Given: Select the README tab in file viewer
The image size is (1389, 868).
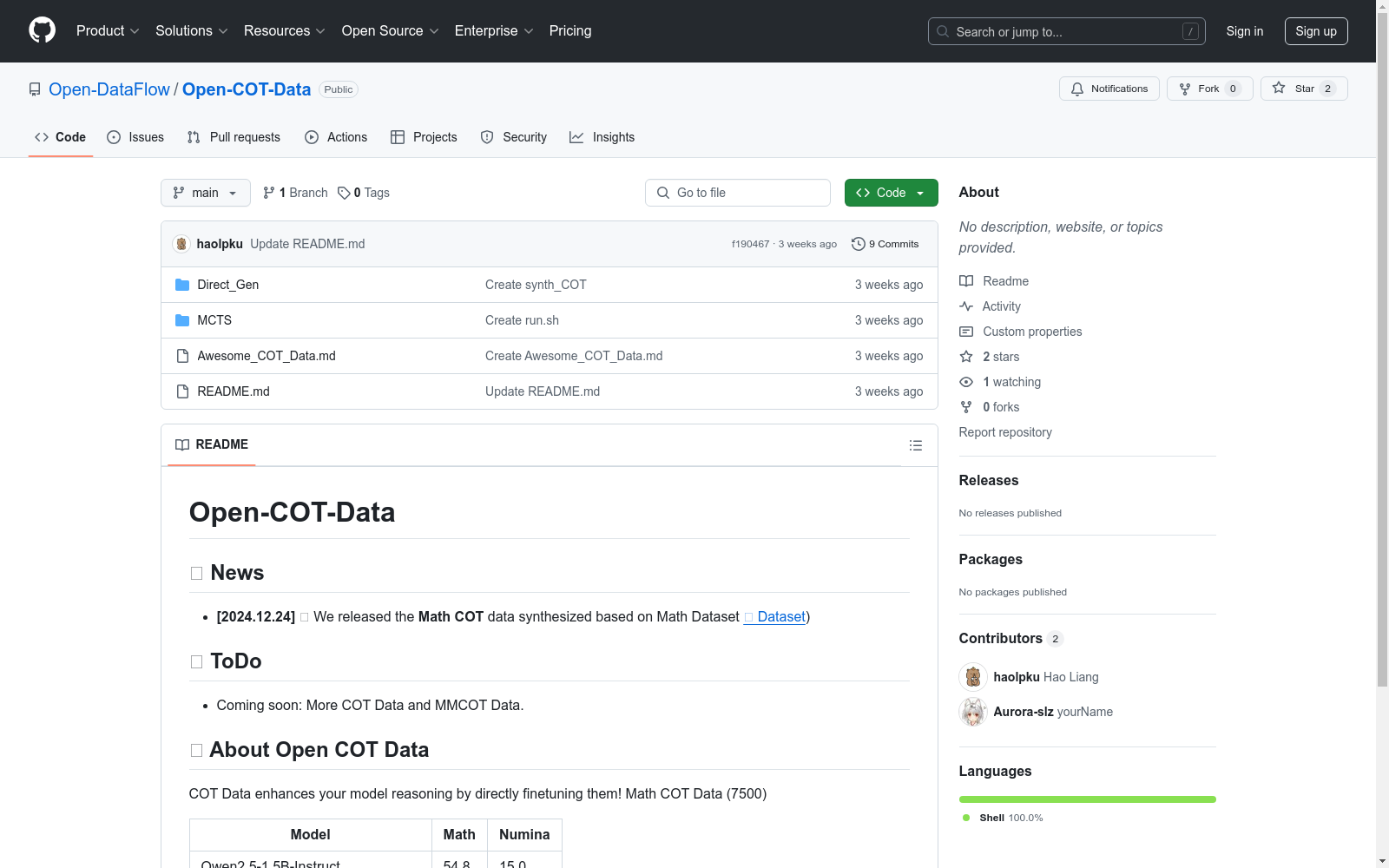Looking at the screenshot, I should 212,444.
